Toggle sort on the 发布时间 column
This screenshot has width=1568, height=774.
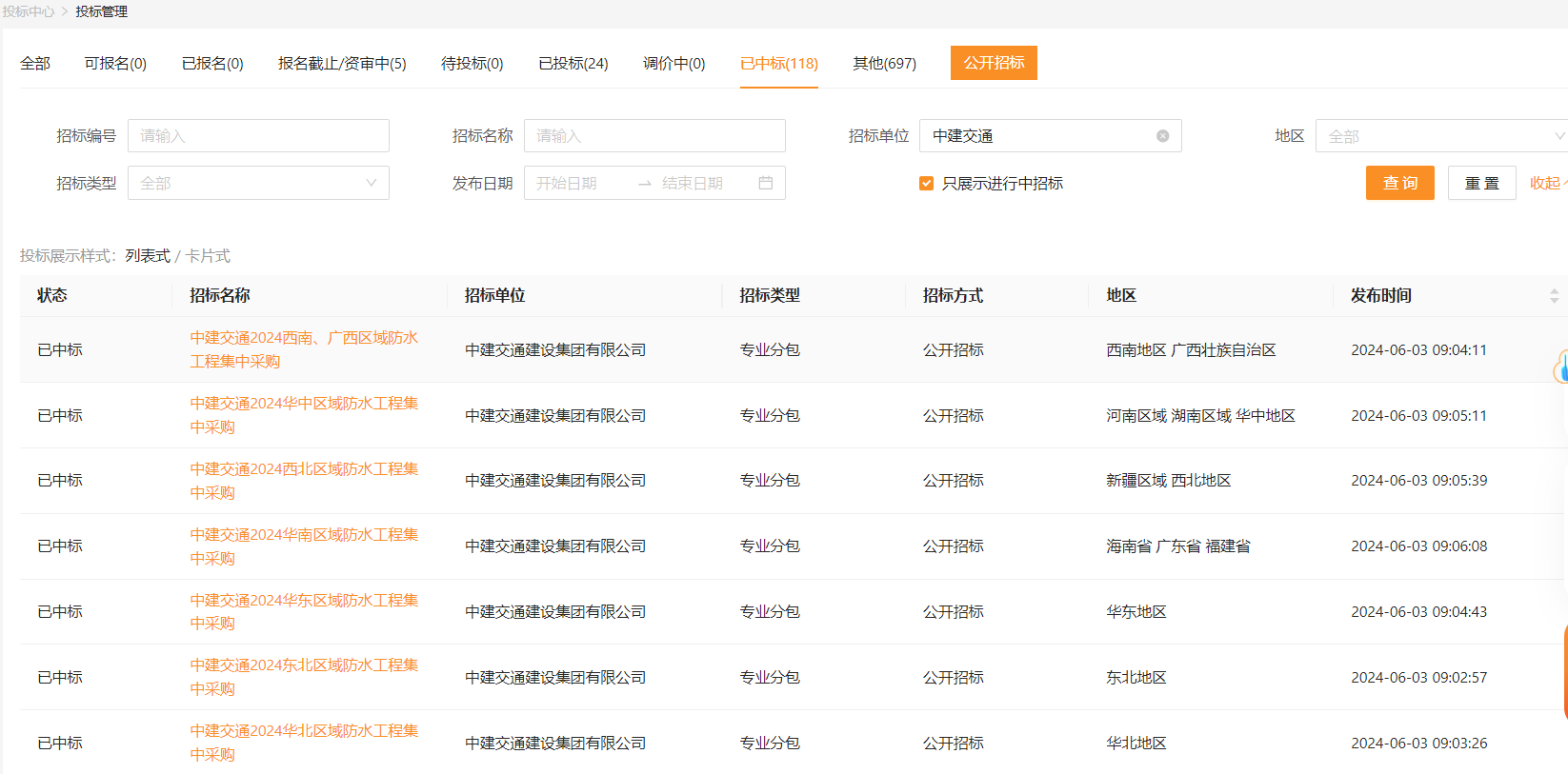1554,296
